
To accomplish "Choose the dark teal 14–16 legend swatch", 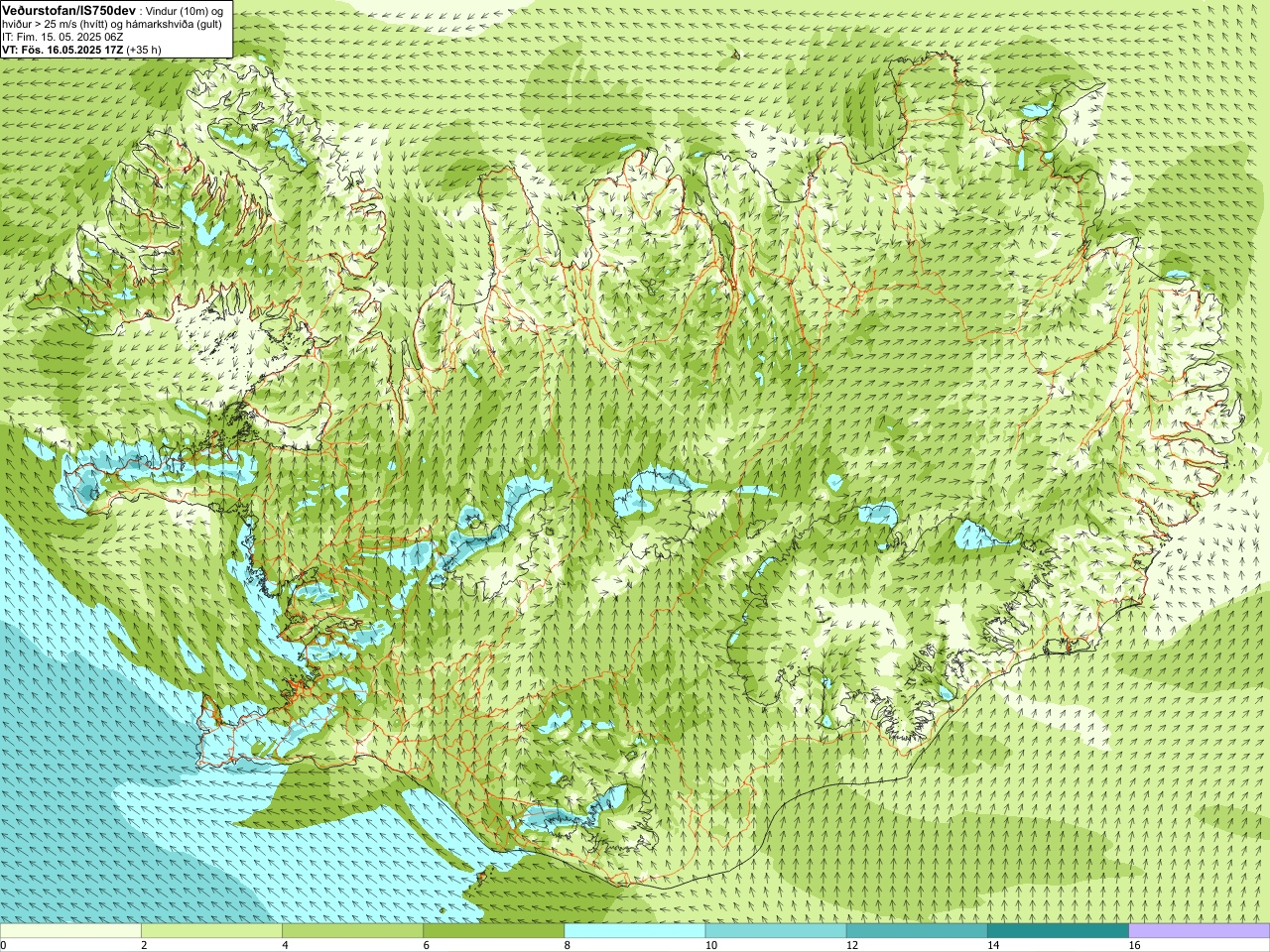I will click(x=1059, y=931).
